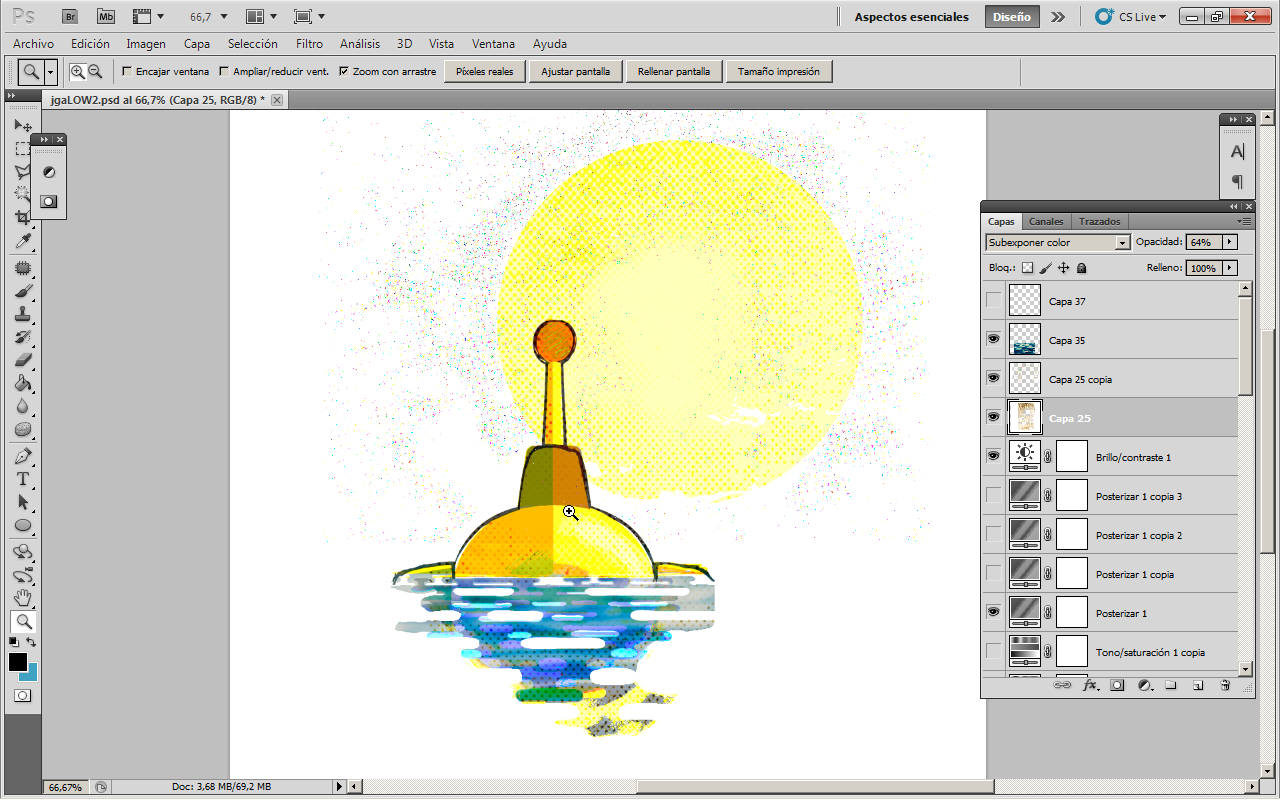
Task: Open Paragraph panel icon
Action: point(1238,182)
